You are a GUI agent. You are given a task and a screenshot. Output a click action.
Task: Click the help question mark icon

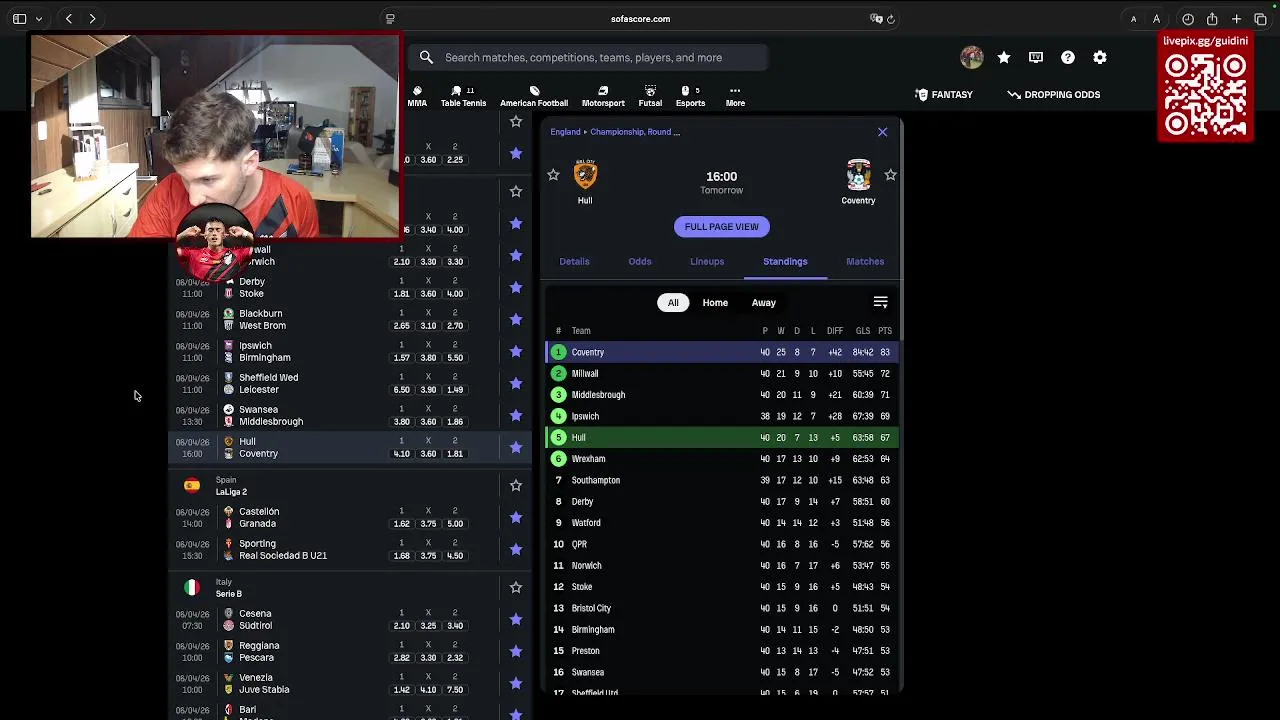1068,58
